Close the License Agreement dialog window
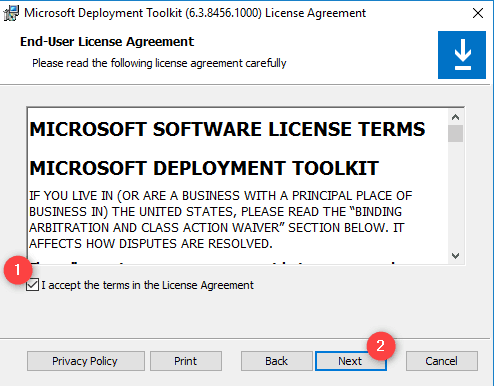494x386 pixels. pos(478,13)
